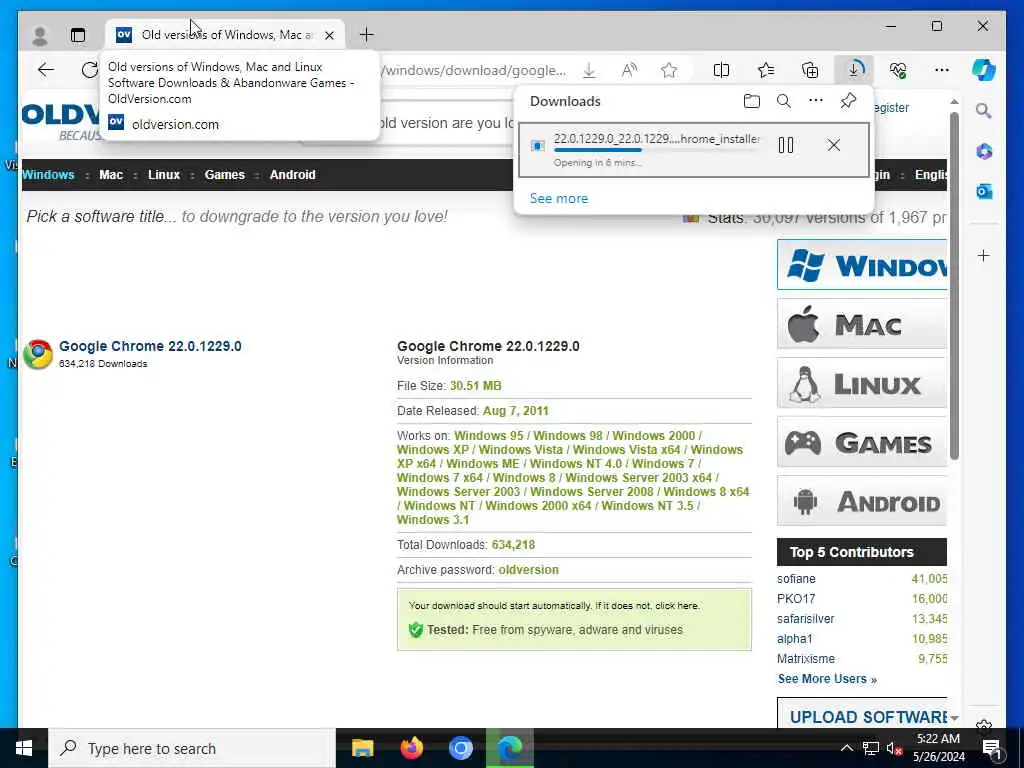Image resolution: width=1024 pixels, height=768 pixels.
Task: Open Edge settings and more menu
Action: [942, 70]
